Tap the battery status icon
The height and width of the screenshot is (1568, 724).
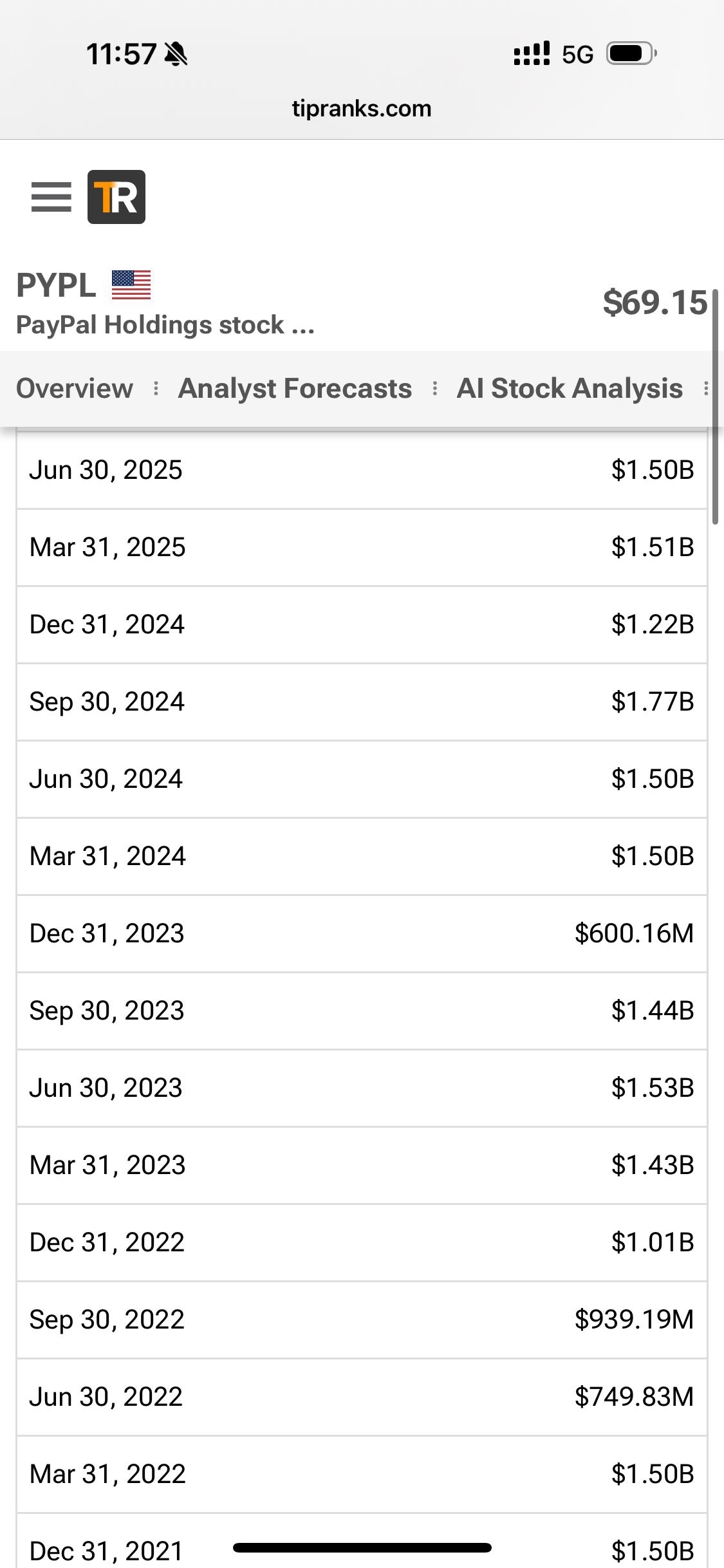(631, 54)
